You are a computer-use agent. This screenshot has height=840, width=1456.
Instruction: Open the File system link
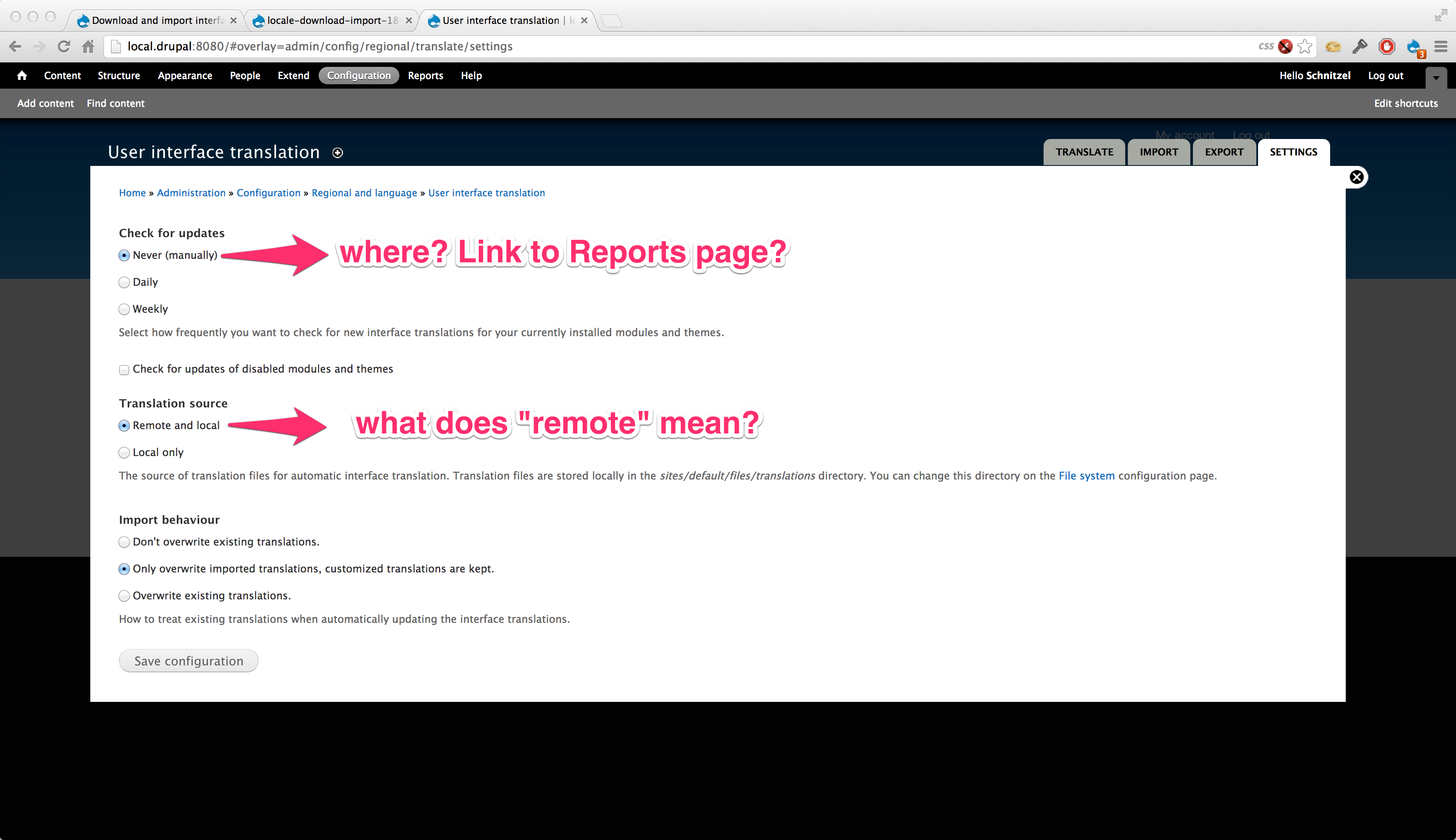click(1087, 476)
